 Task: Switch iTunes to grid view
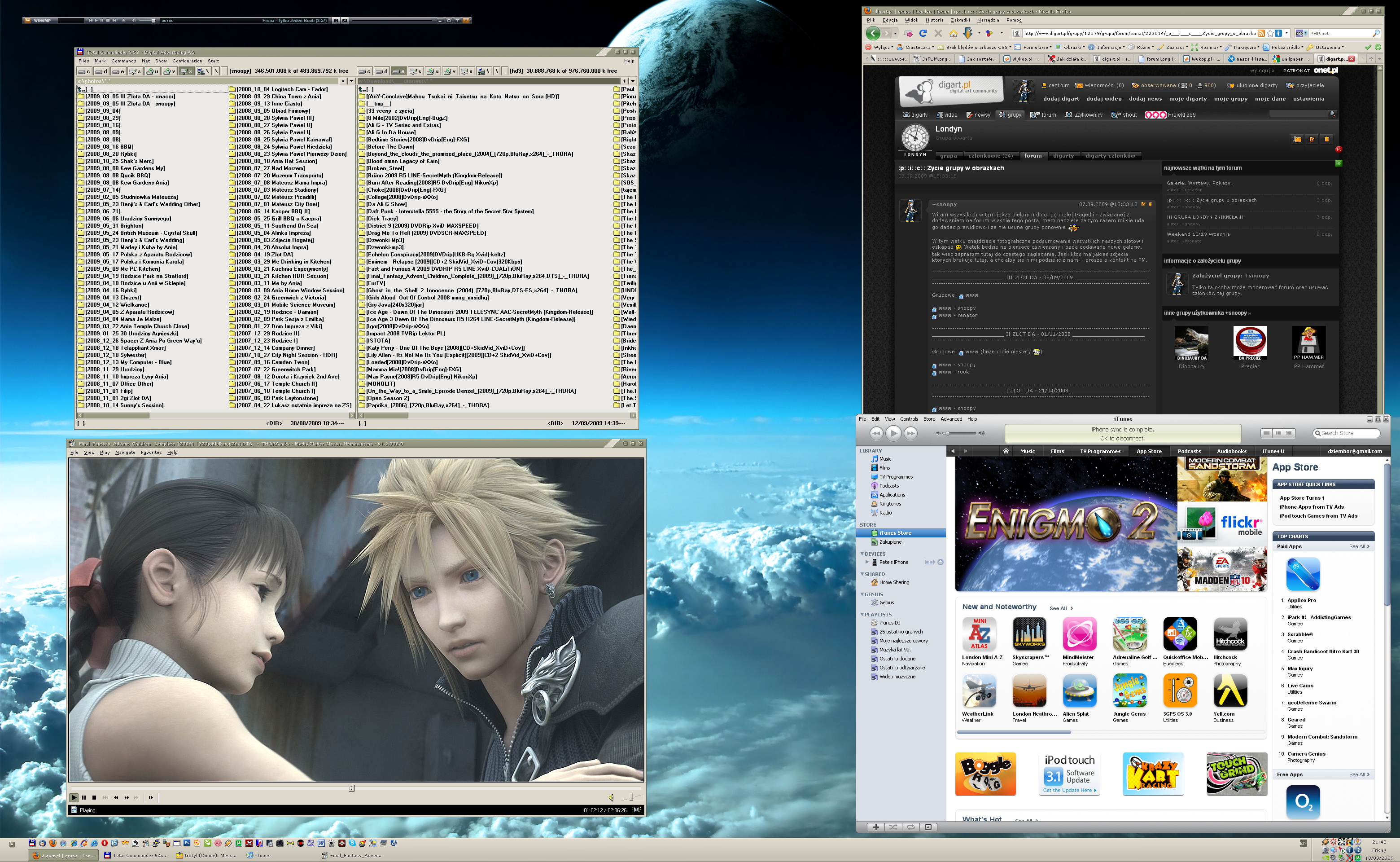(1278, 433)
